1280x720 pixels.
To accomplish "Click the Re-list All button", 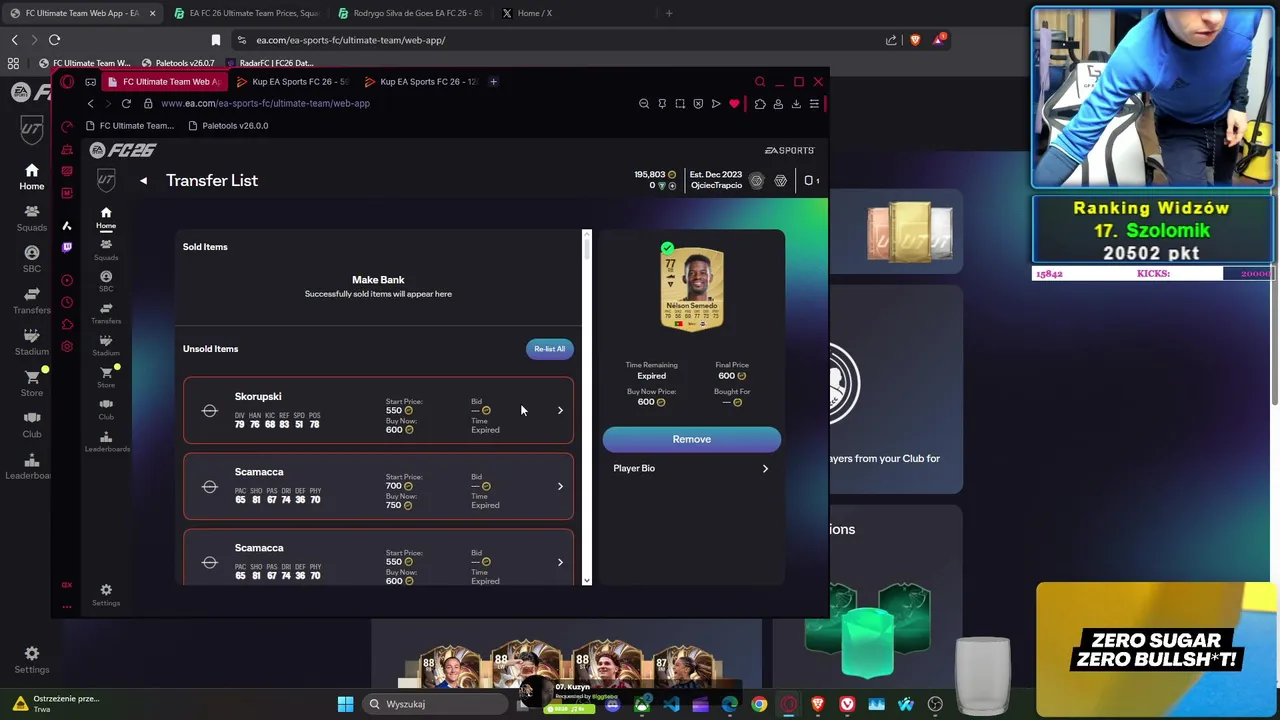I will point(549,349).
